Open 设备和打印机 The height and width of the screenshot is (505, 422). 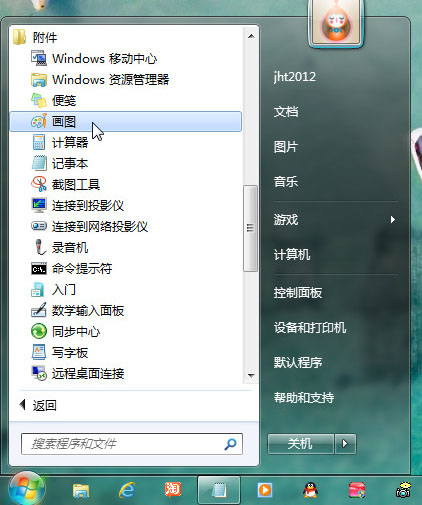tap(310, 328)
